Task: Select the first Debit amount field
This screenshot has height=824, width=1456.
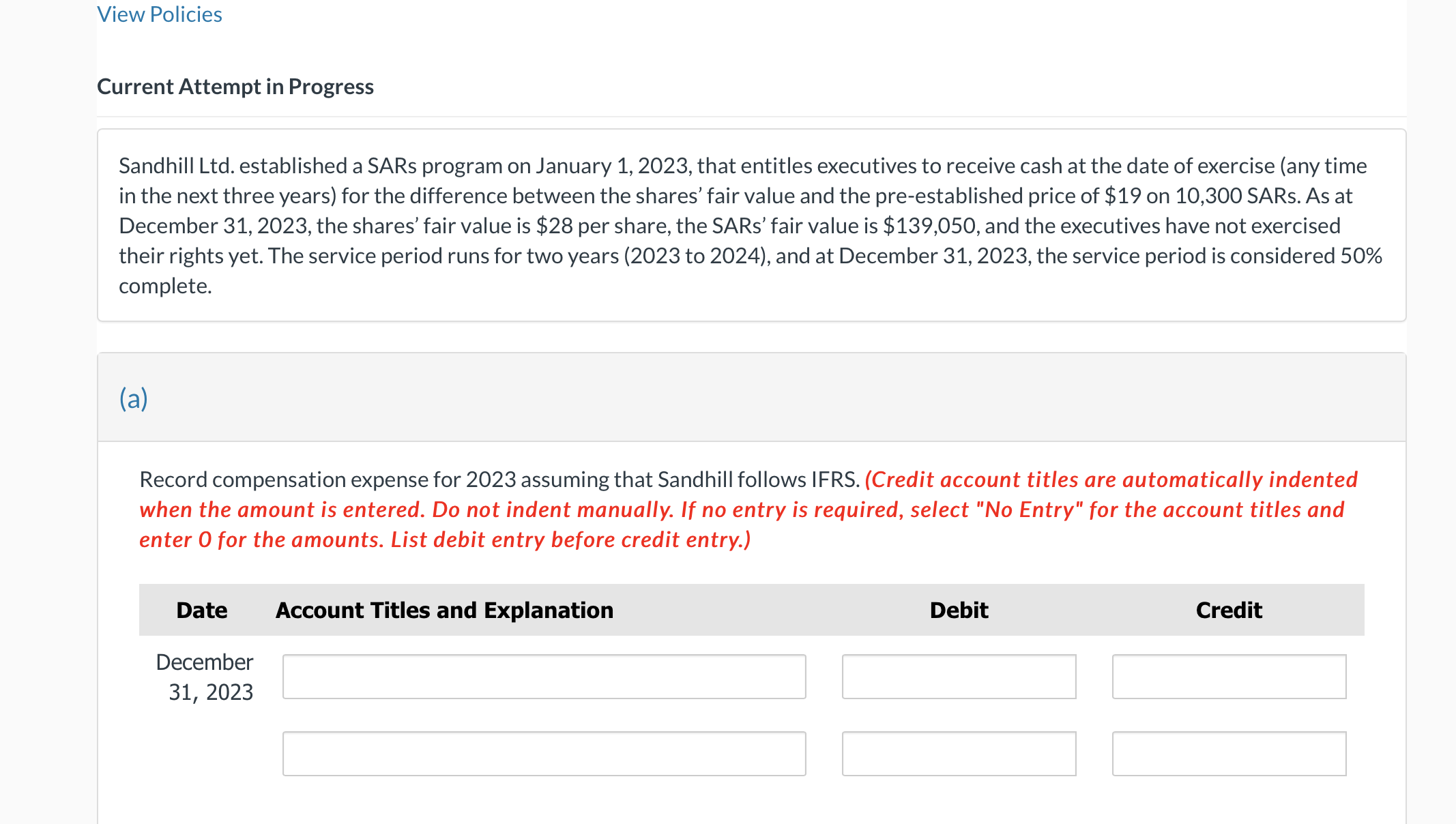Action: 958,677
